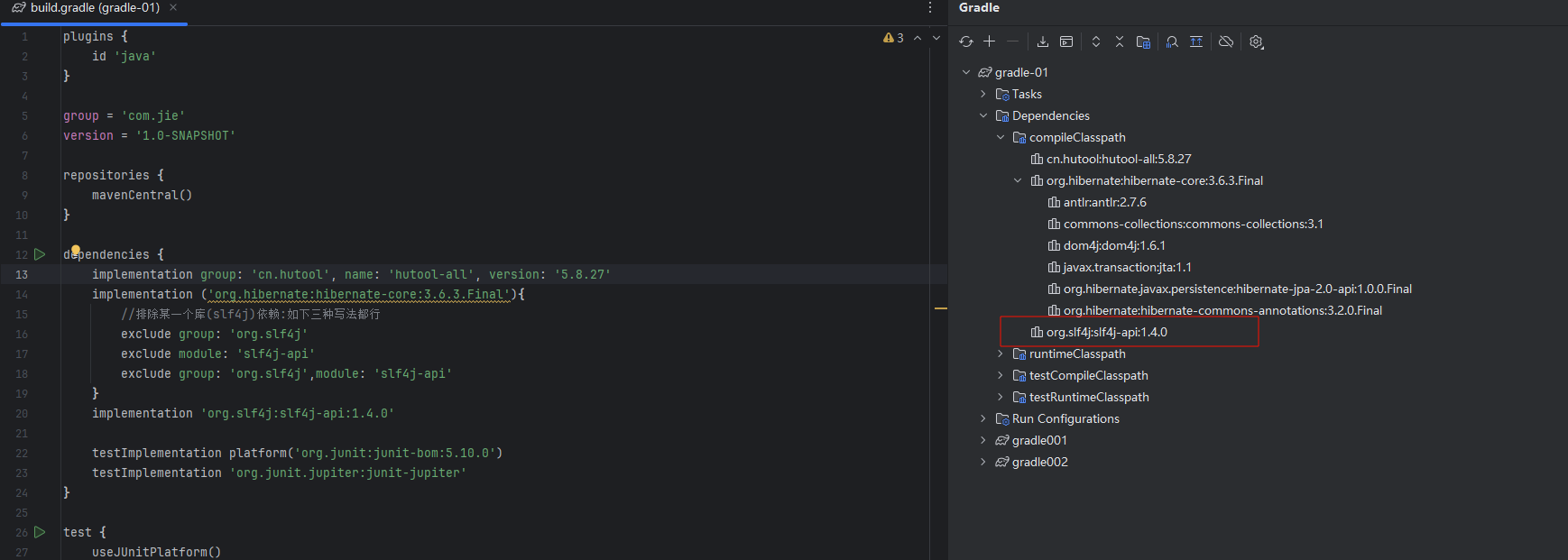
Task: Click the warning stripe mark on editor scrollbar
Action: pyautogui.click(x=941, y=308)
